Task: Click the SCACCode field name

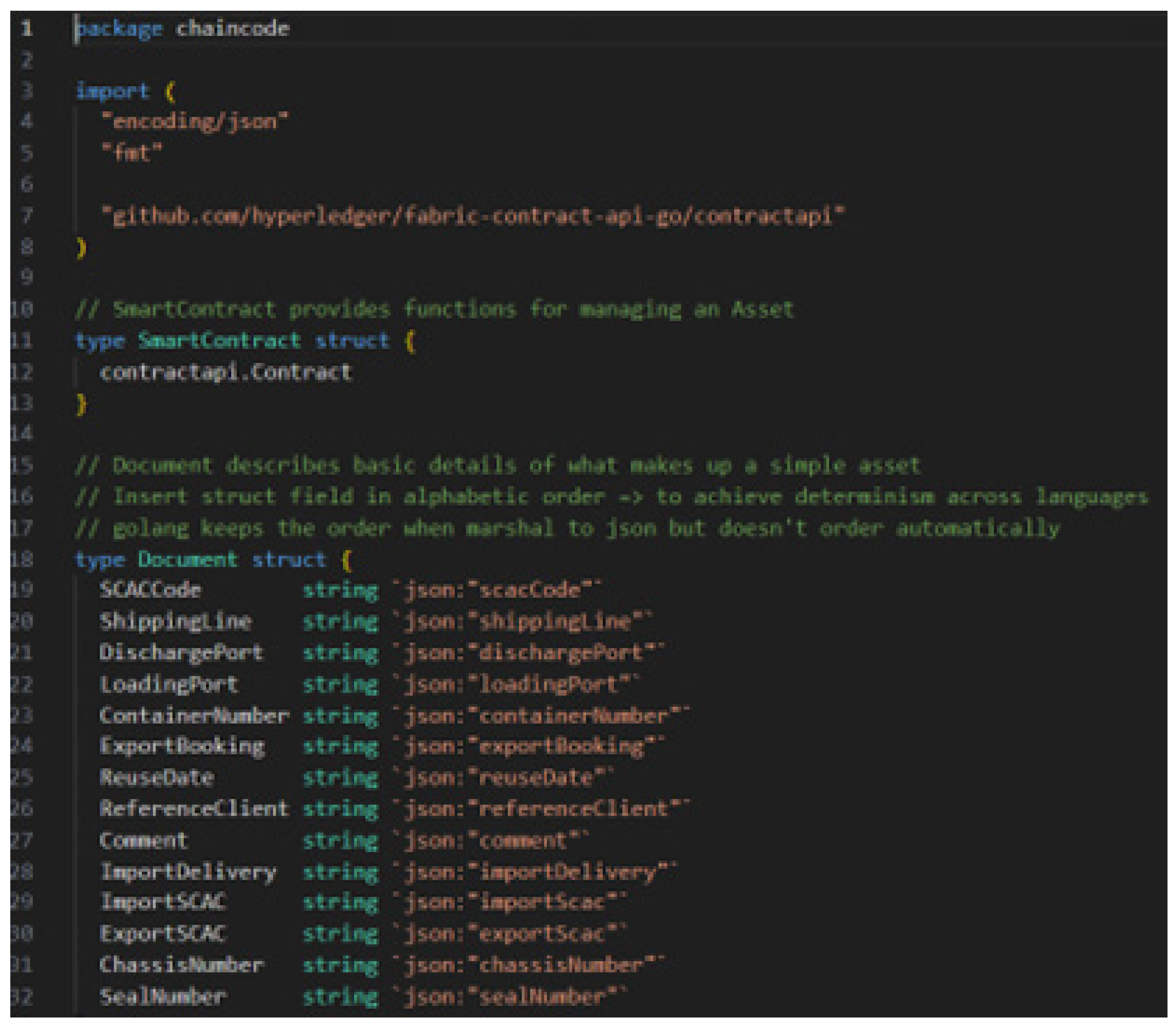Action: [x=150, y=590]
